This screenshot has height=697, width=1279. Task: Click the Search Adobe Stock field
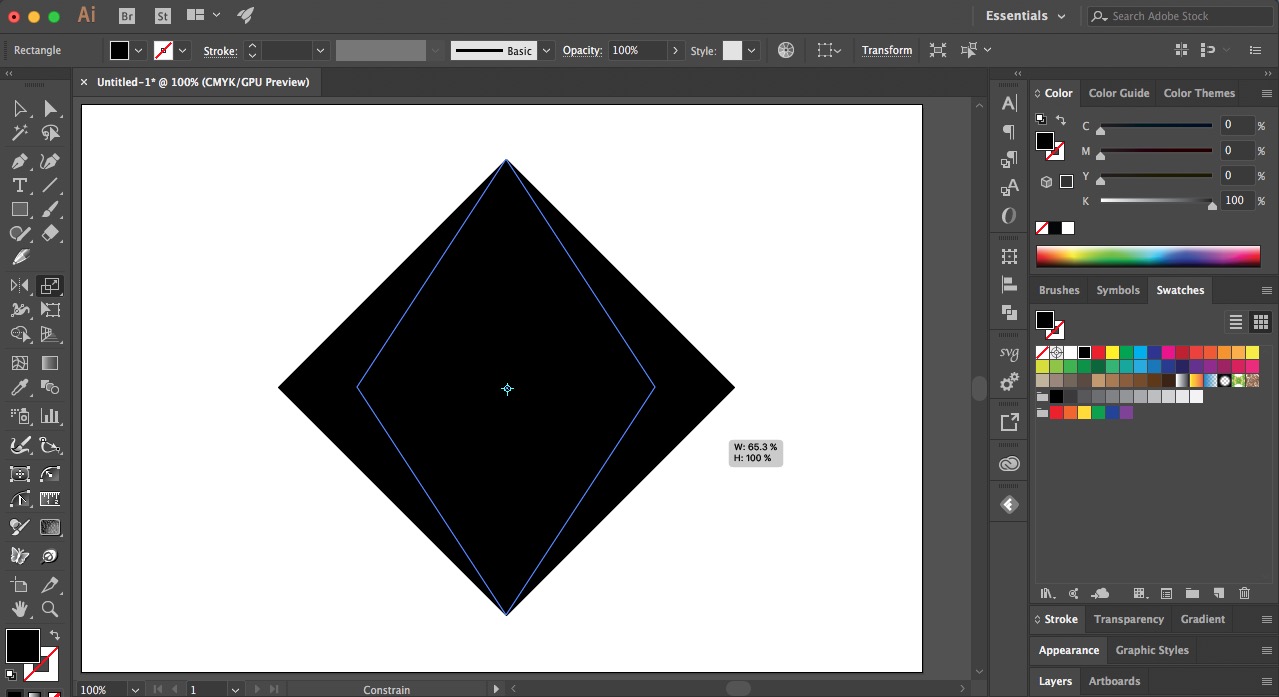(x=1180, y=16)
